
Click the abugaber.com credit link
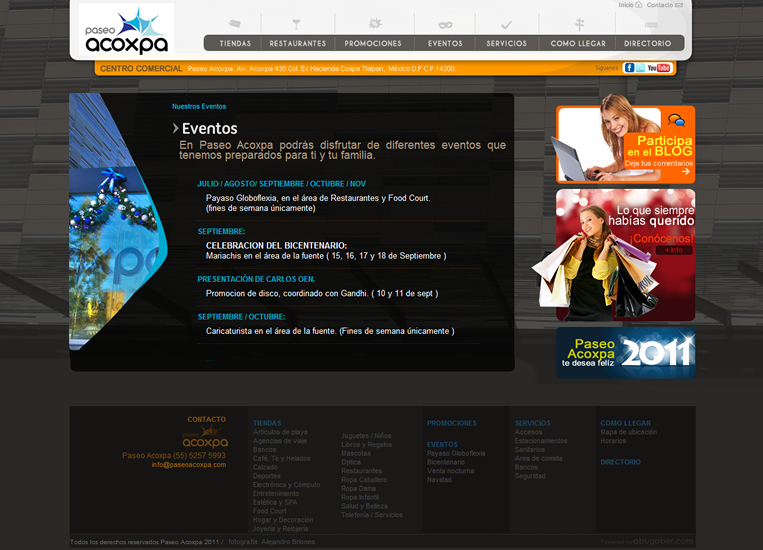(663, 541)
